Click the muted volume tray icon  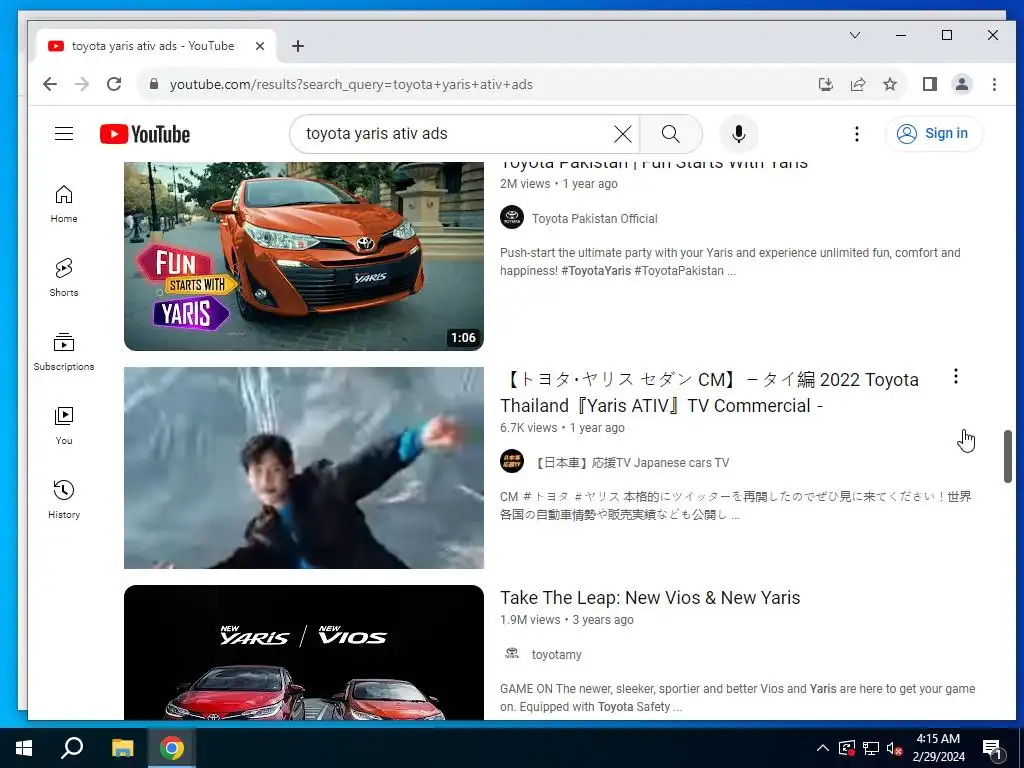tap(894, 748)
